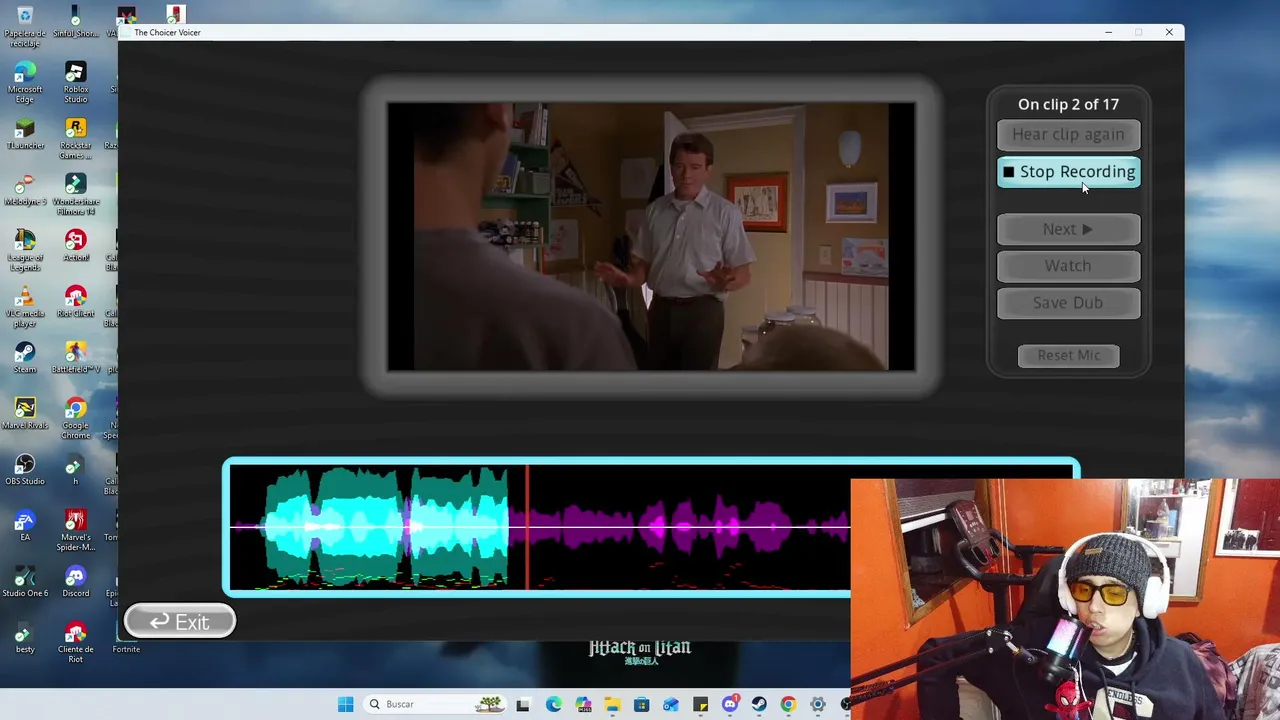1280x720 pixels.
Task: Select the TLauncher desktop icon
Action: 25,134
